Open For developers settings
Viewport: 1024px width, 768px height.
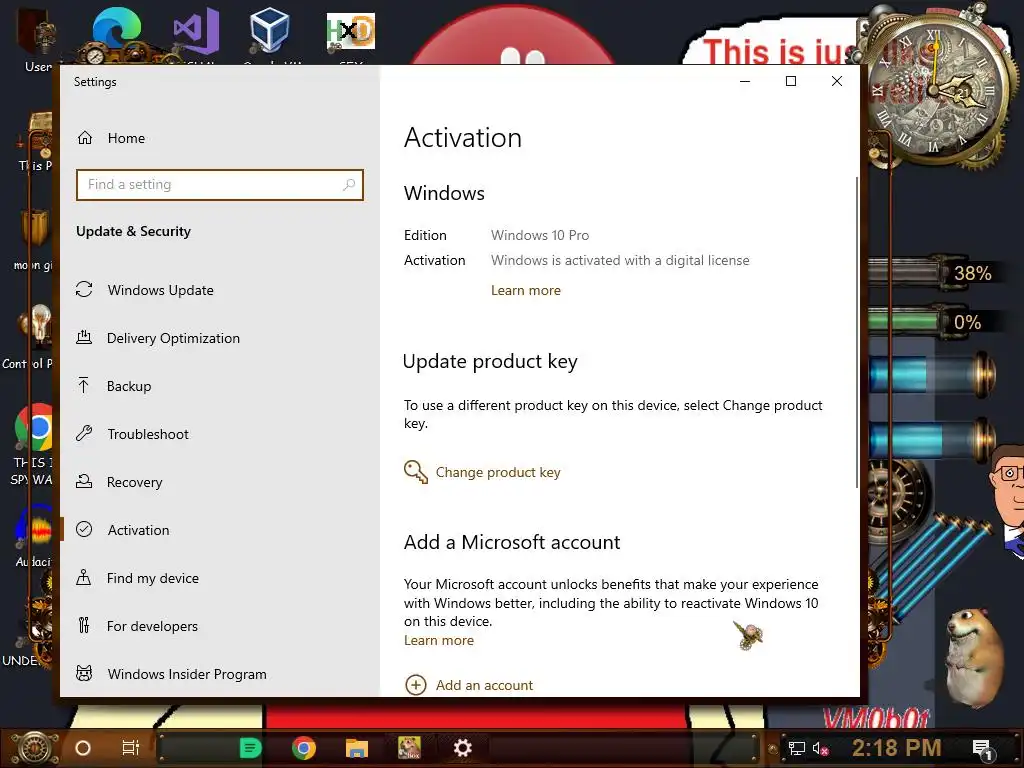tap(152, 626)
